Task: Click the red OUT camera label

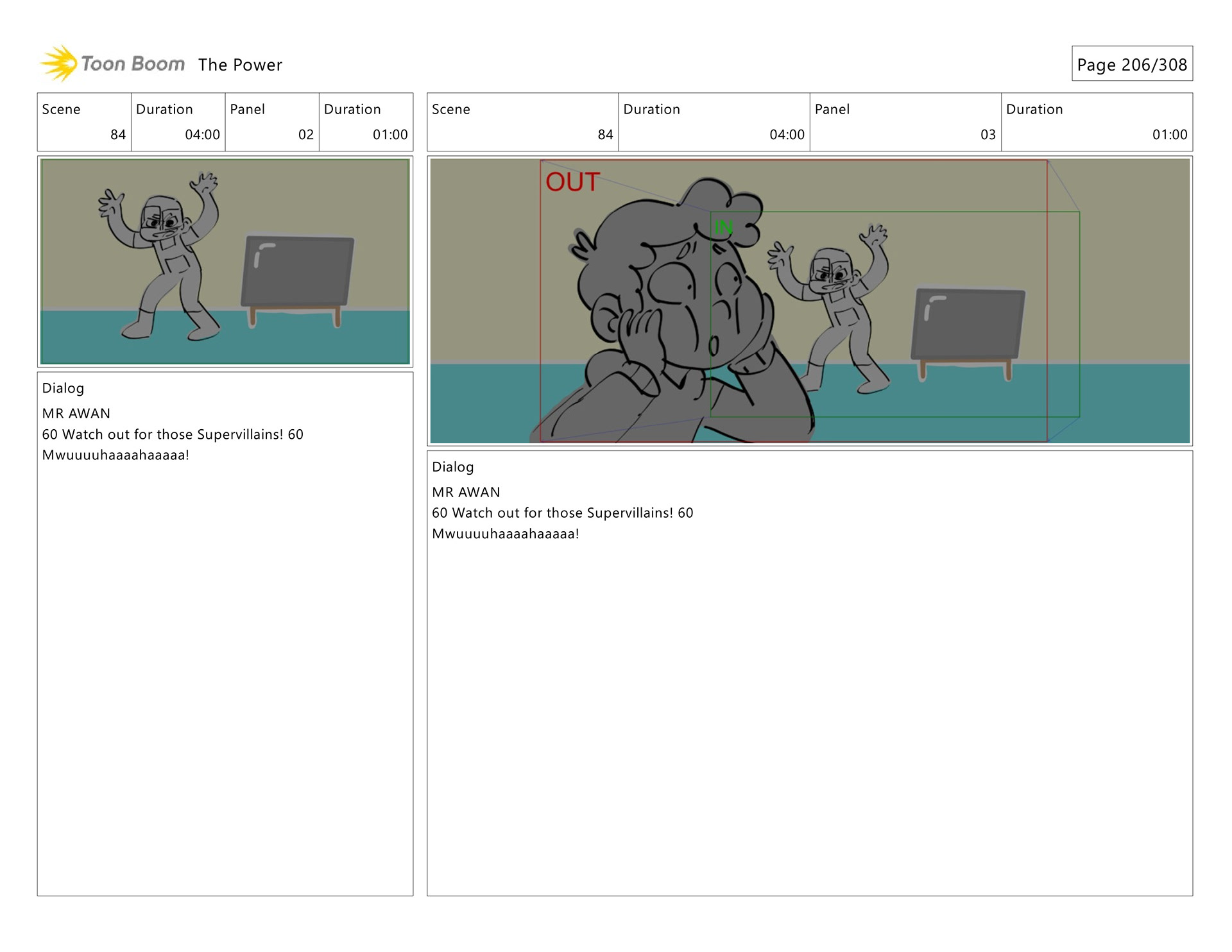Action: [x=572, y=182]
